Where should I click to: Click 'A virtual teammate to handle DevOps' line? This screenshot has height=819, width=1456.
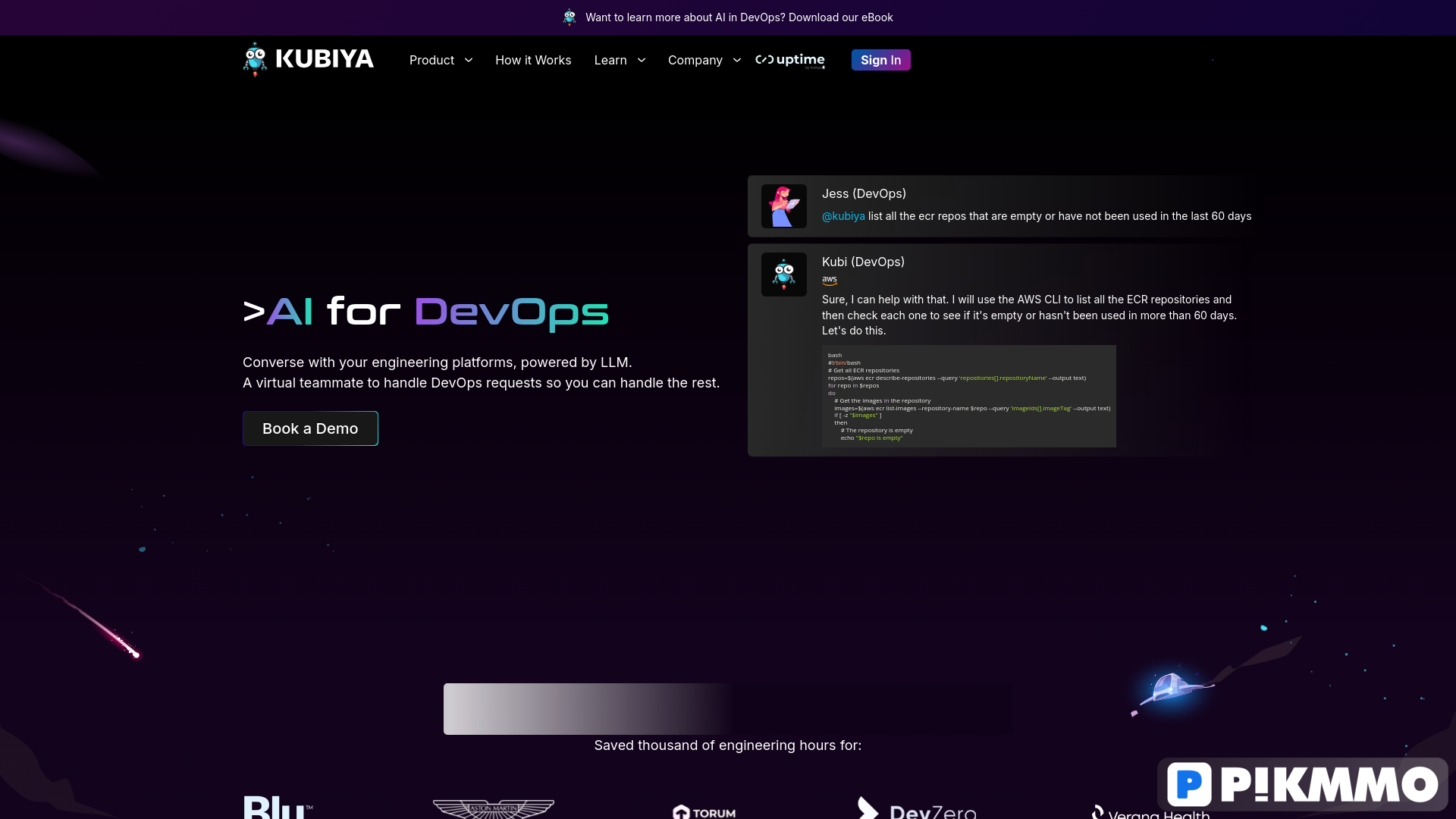482,383
